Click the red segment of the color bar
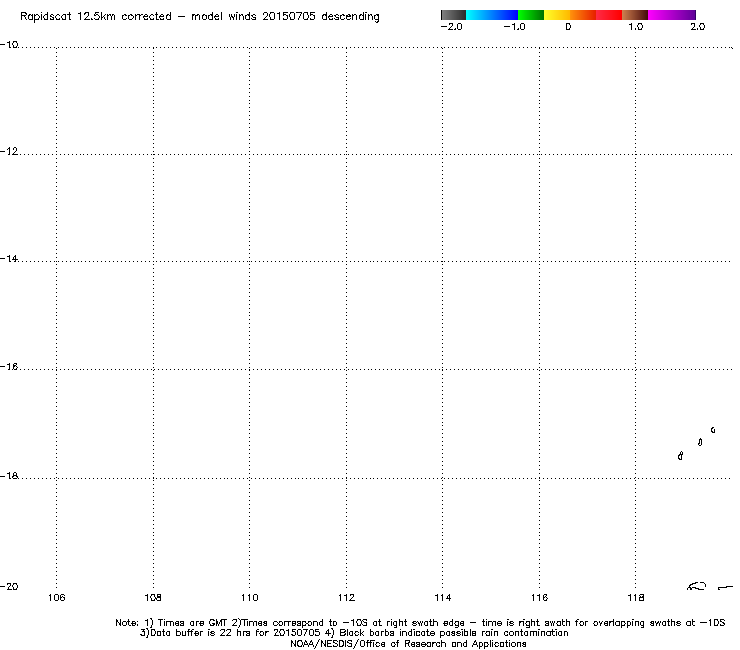Viewport: 740px width, 650px height. coord(609,15)
